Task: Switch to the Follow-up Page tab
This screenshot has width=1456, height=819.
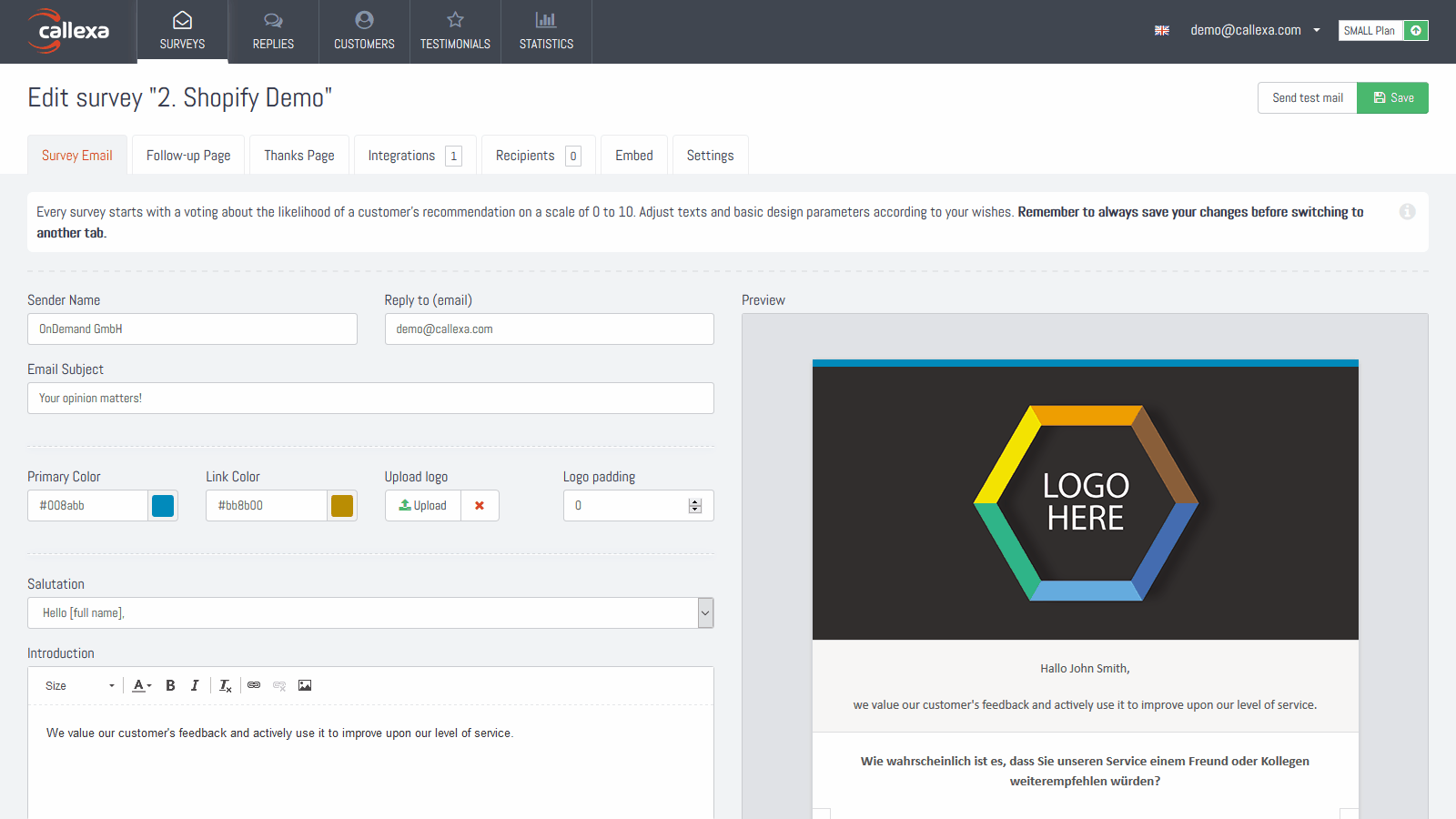Action: [188, 156]
